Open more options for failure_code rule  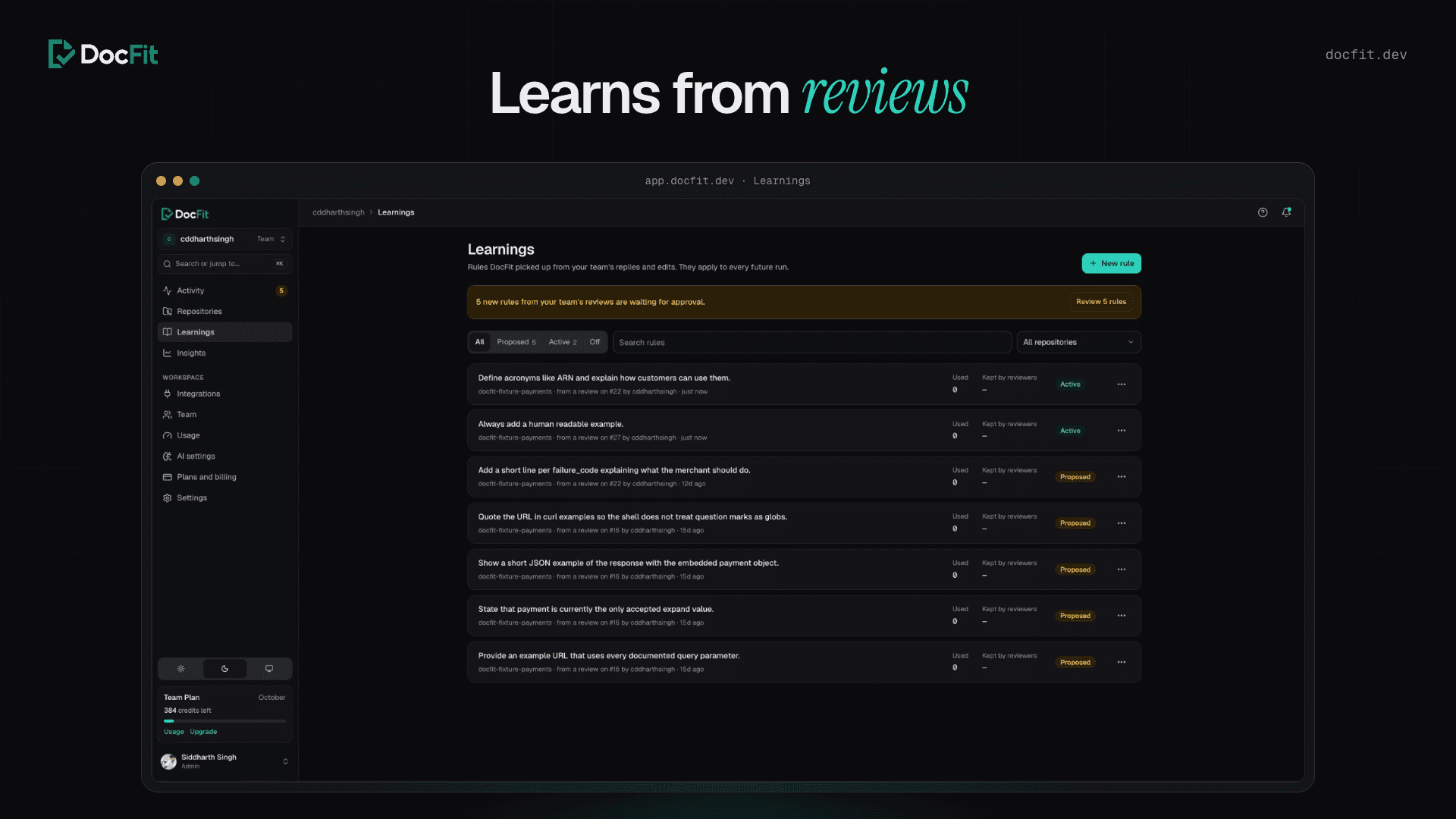(x=1122, y=477)
